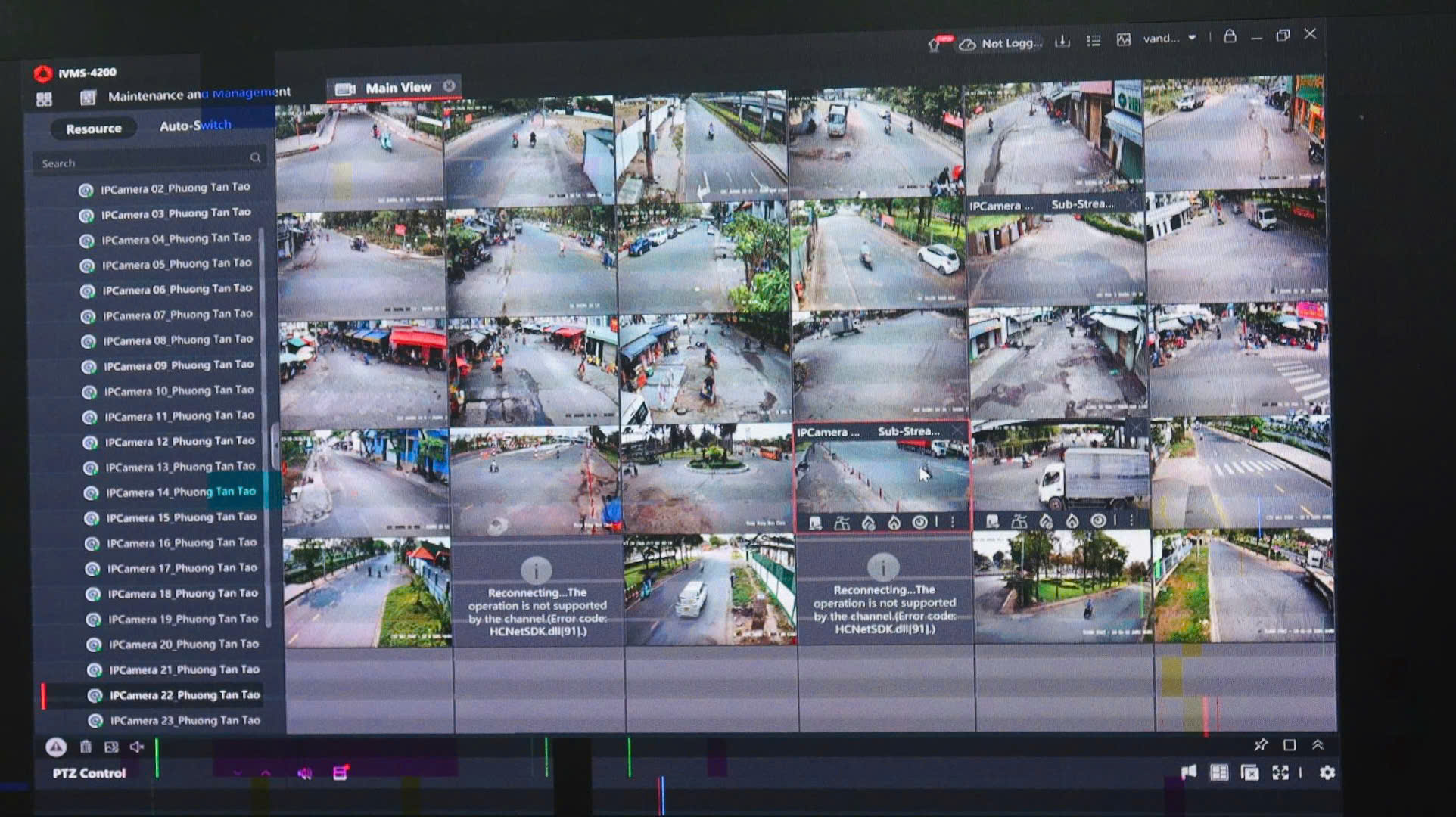
Task: Click fisheye eye icon on selected camera
Action: tap(919, 523)
